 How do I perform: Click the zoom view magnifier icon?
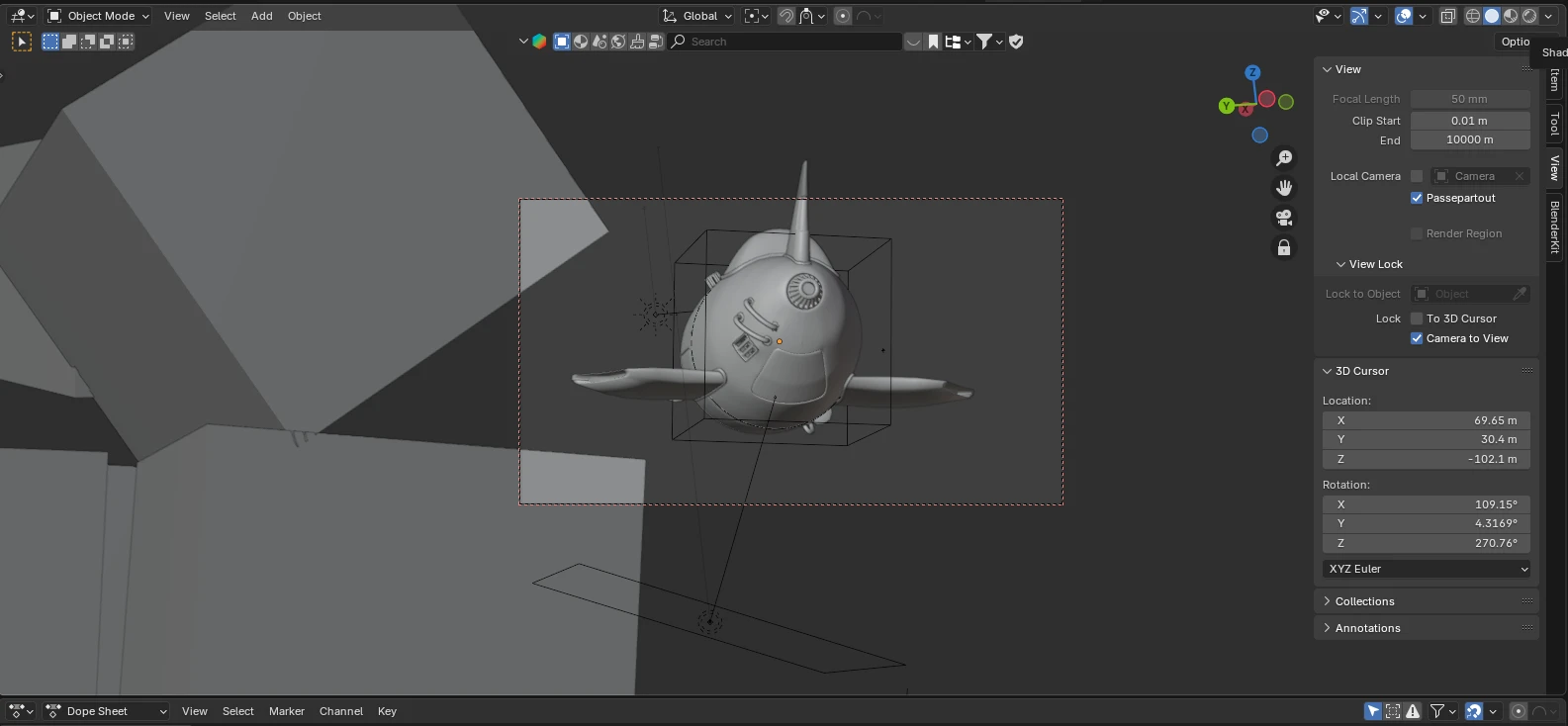pos(1284,158)
